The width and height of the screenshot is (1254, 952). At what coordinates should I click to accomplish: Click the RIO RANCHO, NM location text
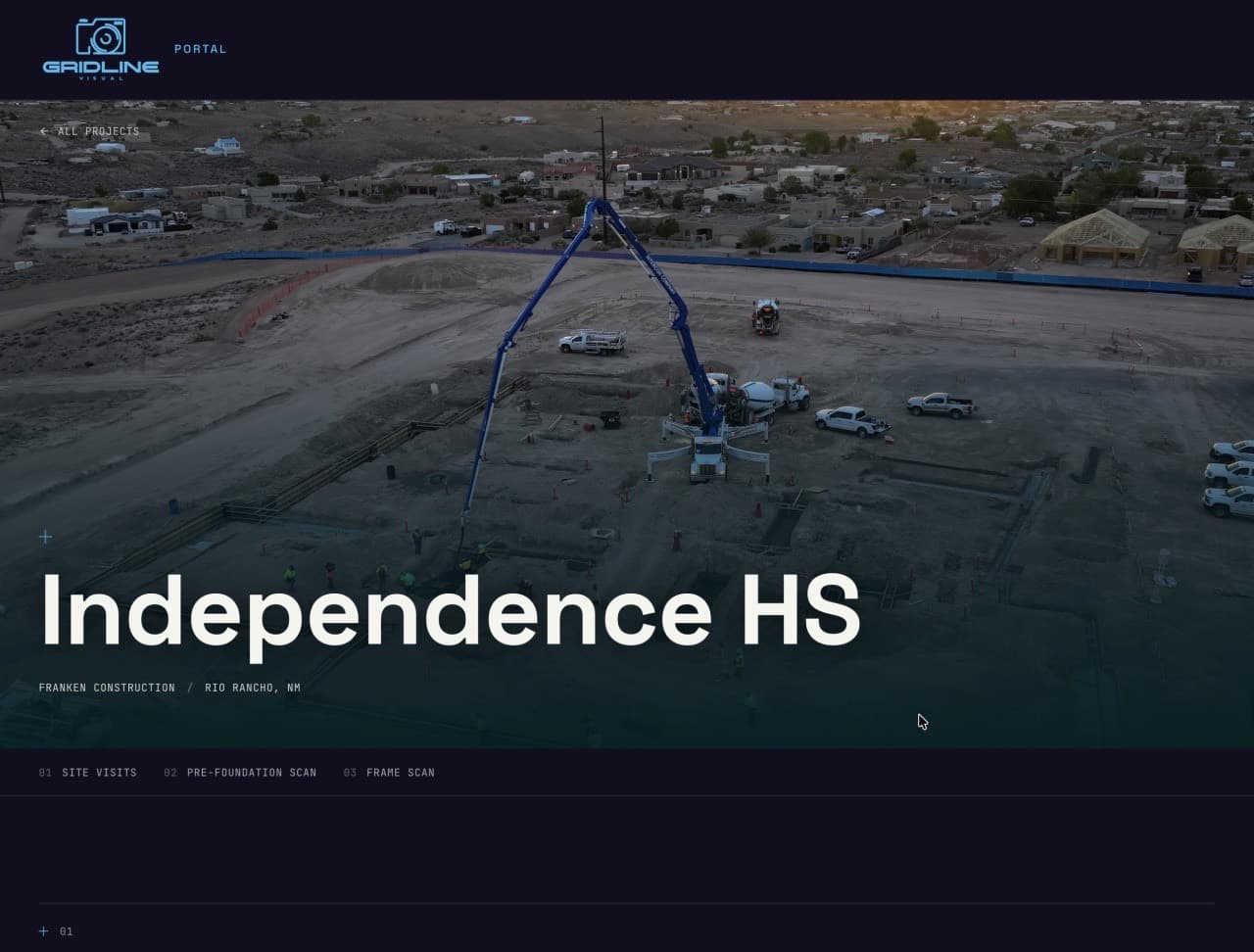pyautogui.click(x=253, y=688)
